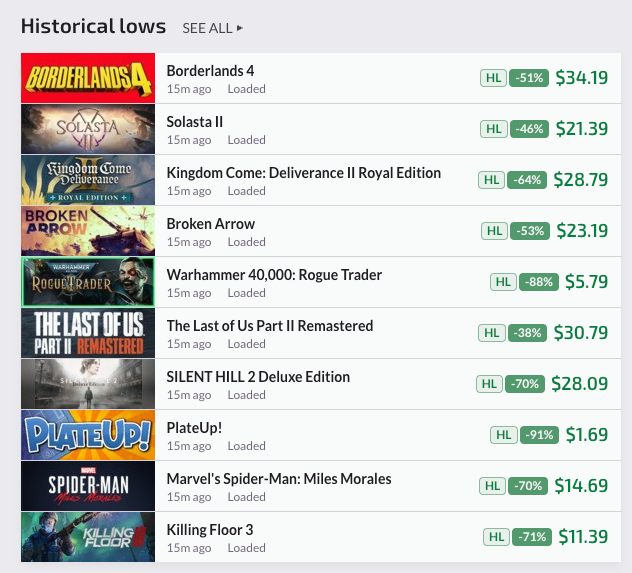This screenshot has height=573, width=632.
Task: Click the HL badge for PlateUp!
Action: pyautogui.click(x=504, y=435)
